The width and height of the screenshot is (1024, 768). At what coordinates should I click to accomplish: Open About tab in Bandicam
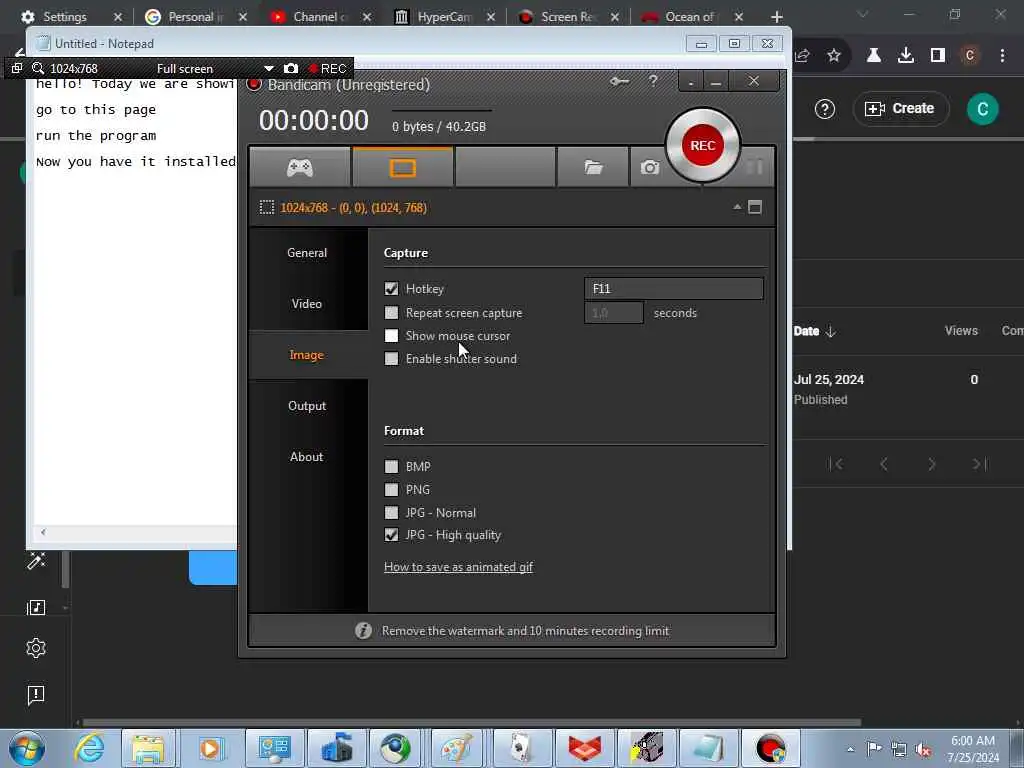[x=307, y=456]
